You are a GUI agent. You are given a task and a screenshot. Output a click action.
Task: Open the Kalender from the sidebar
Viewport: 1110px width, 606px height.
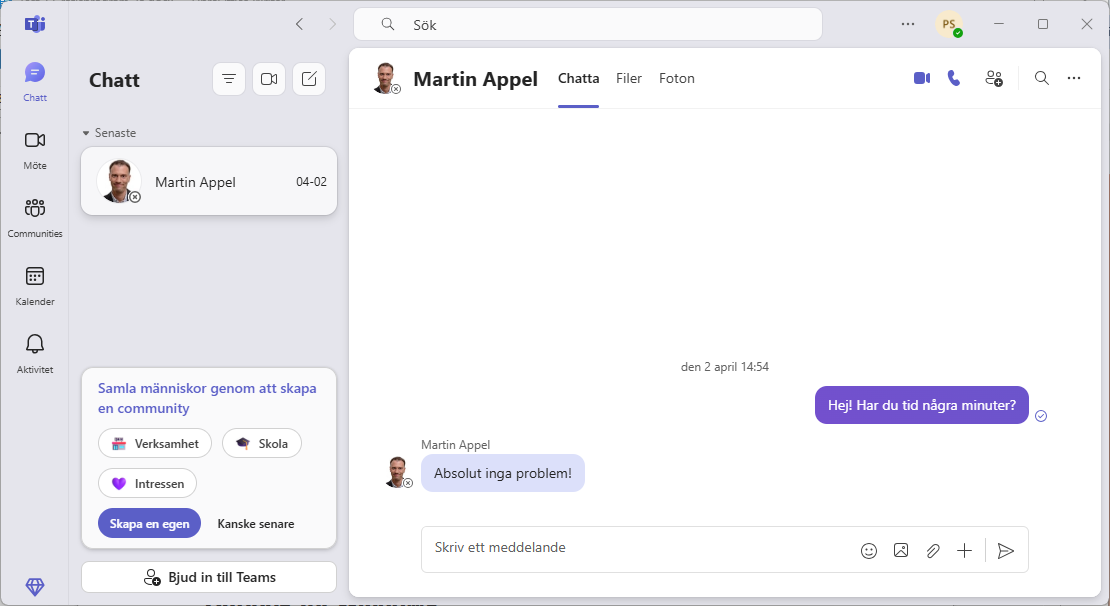click(x=34, y=283)
